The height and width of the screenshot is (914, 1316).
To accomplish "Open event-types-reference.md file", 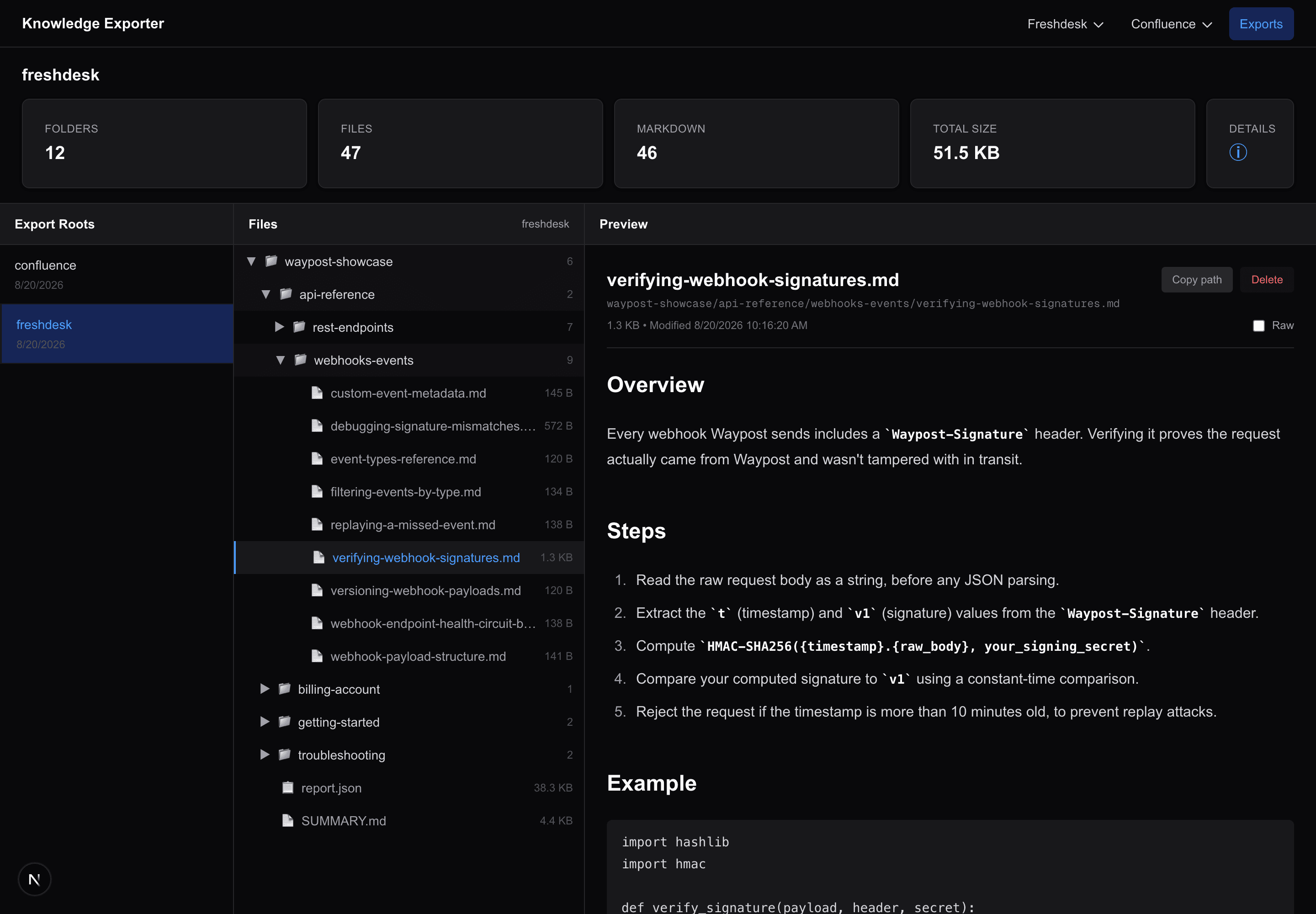I will (x=409, y=459).
